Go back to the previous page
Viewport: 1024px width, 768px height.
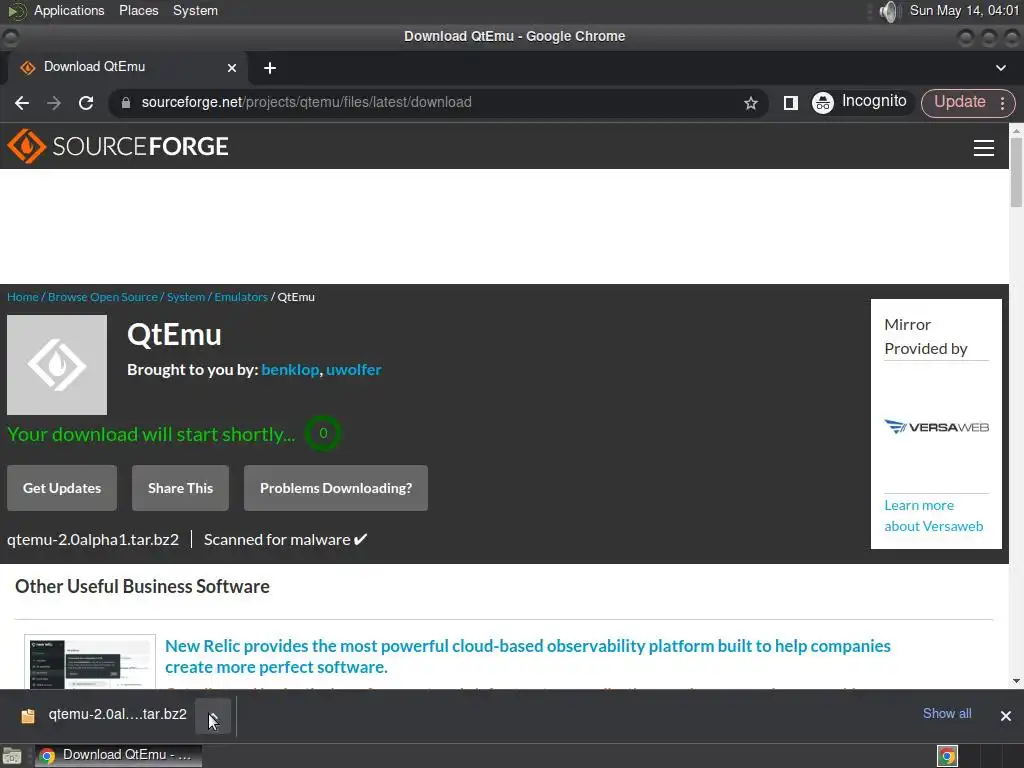pos(22,103)
